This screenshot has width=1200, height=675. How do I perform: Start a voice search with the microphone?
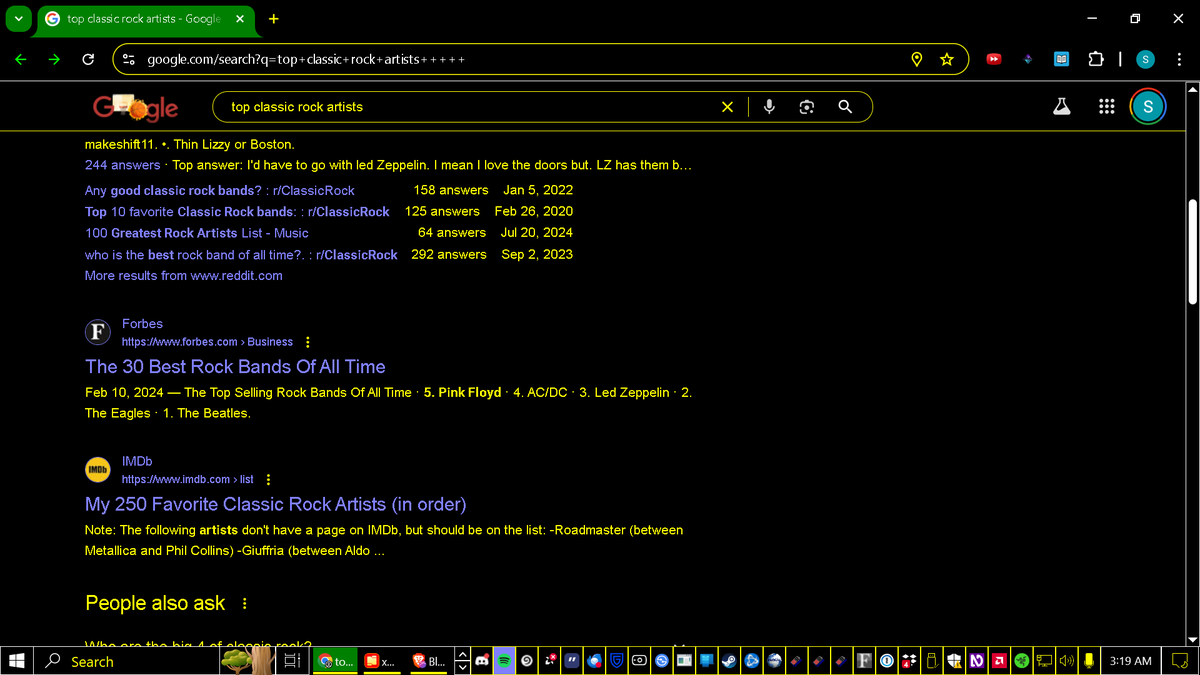(x=769, y=107)
